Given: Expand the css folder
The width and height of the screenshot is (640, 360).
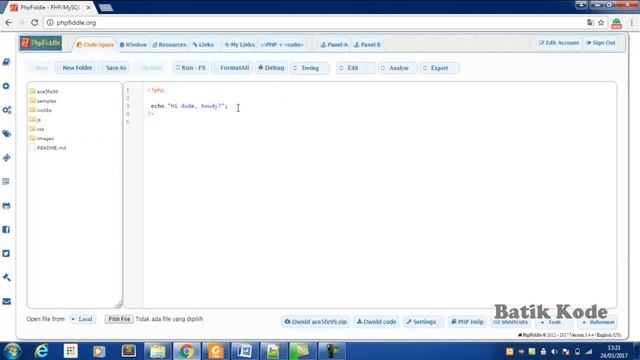Looking at the screenshot, I should click(37, 129).
